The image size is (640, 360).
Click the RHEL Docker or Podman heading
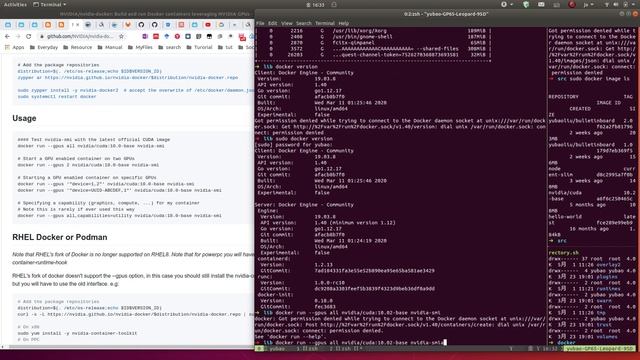[60, 237]
